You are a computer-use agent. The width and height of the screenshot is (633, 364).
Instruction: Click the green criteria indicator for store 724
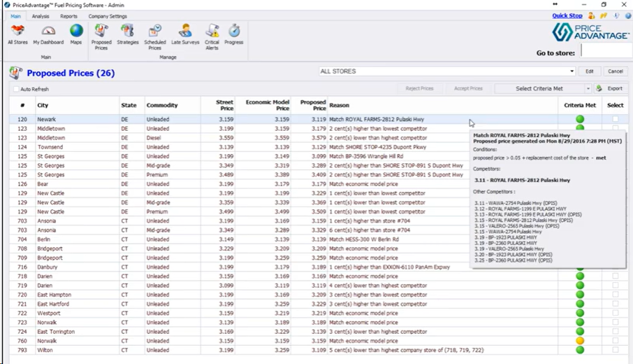(x=580, y=331)
